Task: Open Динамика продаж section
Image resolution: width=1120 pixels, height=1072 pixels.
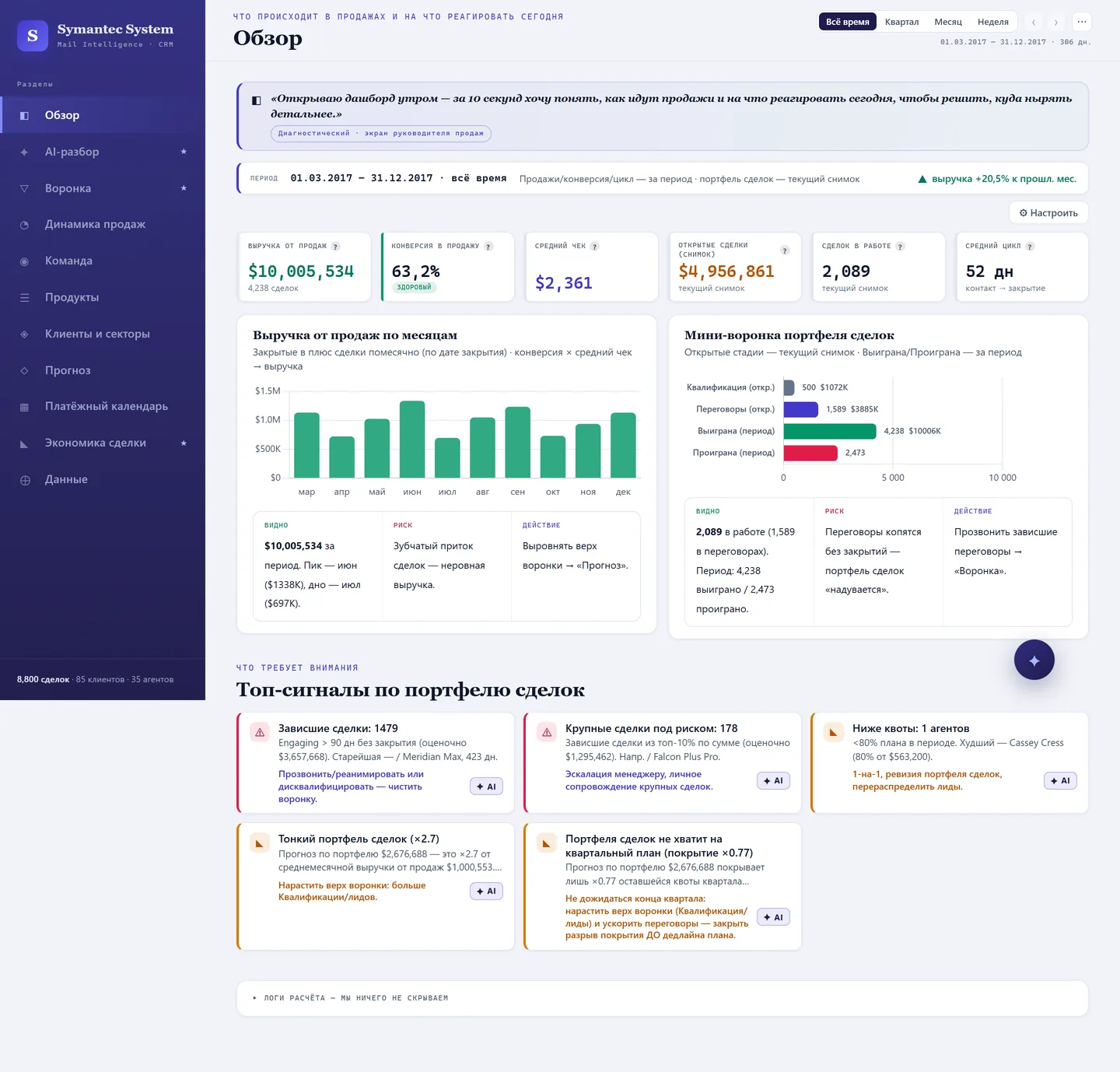Action: (x=103, y=224)
